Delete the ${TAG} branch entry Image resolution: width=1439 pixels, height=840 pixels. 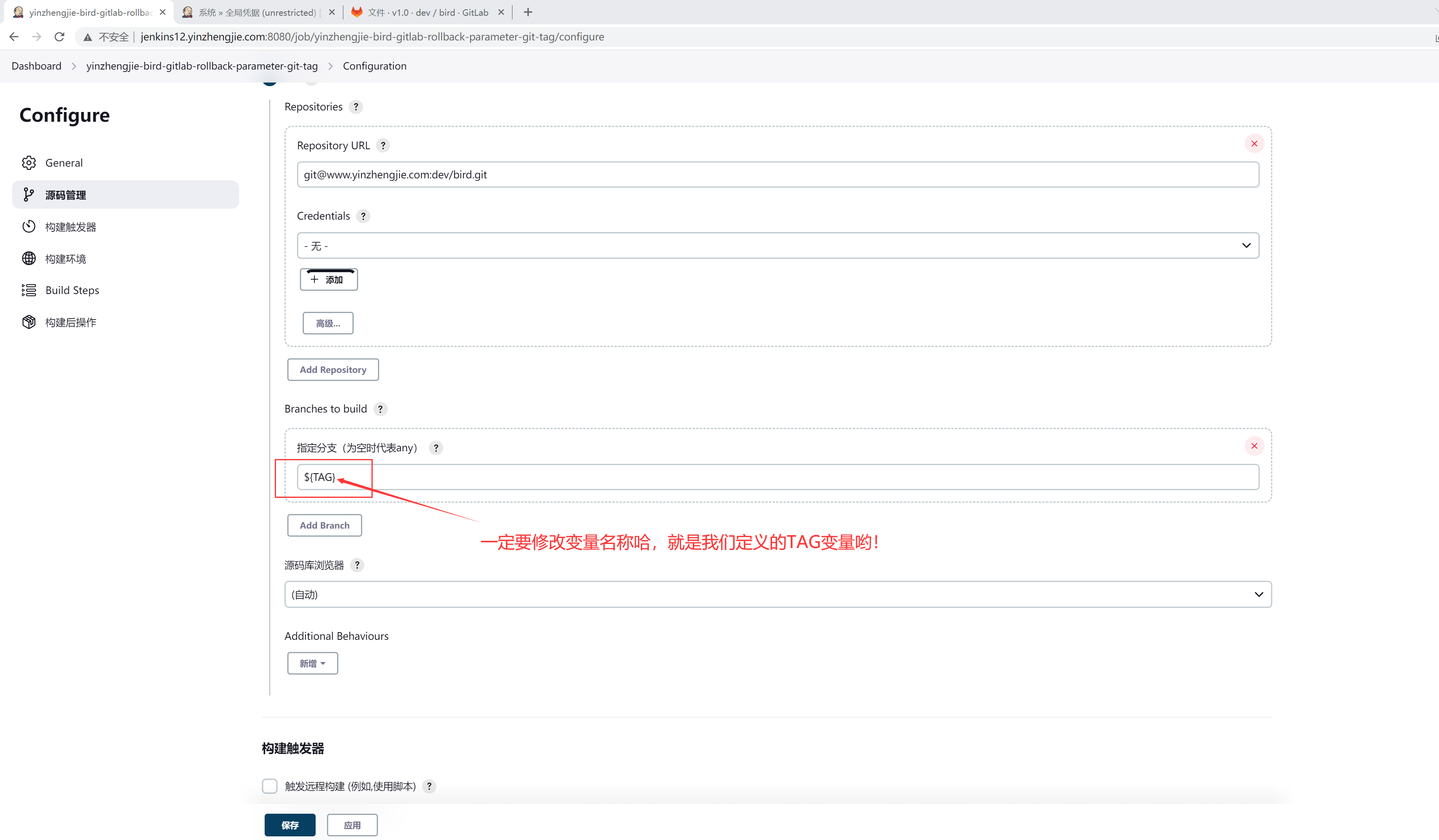click(x=1254, y=446)
